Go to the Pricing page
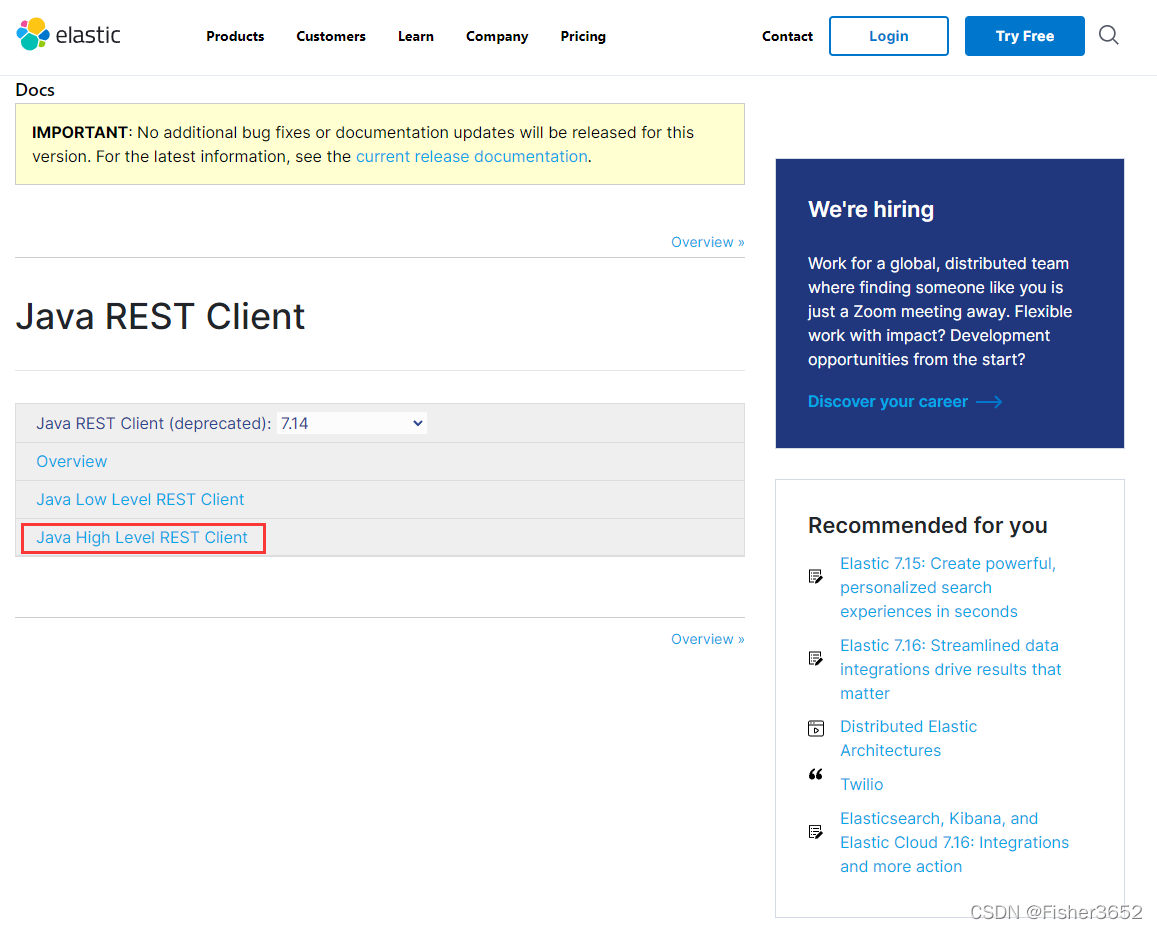Image resolution: width=1157 pixels, height=929 pixels. pyautogui.click(x=583, y=36)
